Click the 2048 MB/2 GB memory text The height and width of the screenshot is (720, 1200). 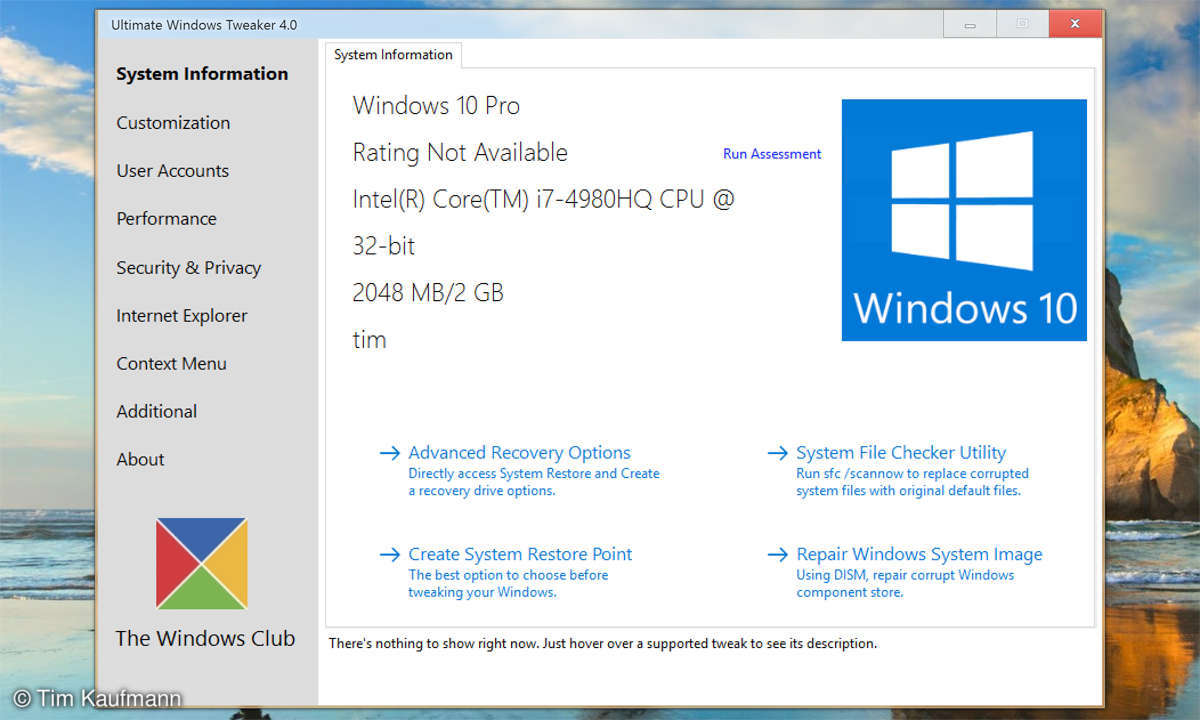(x=428, y=293)
